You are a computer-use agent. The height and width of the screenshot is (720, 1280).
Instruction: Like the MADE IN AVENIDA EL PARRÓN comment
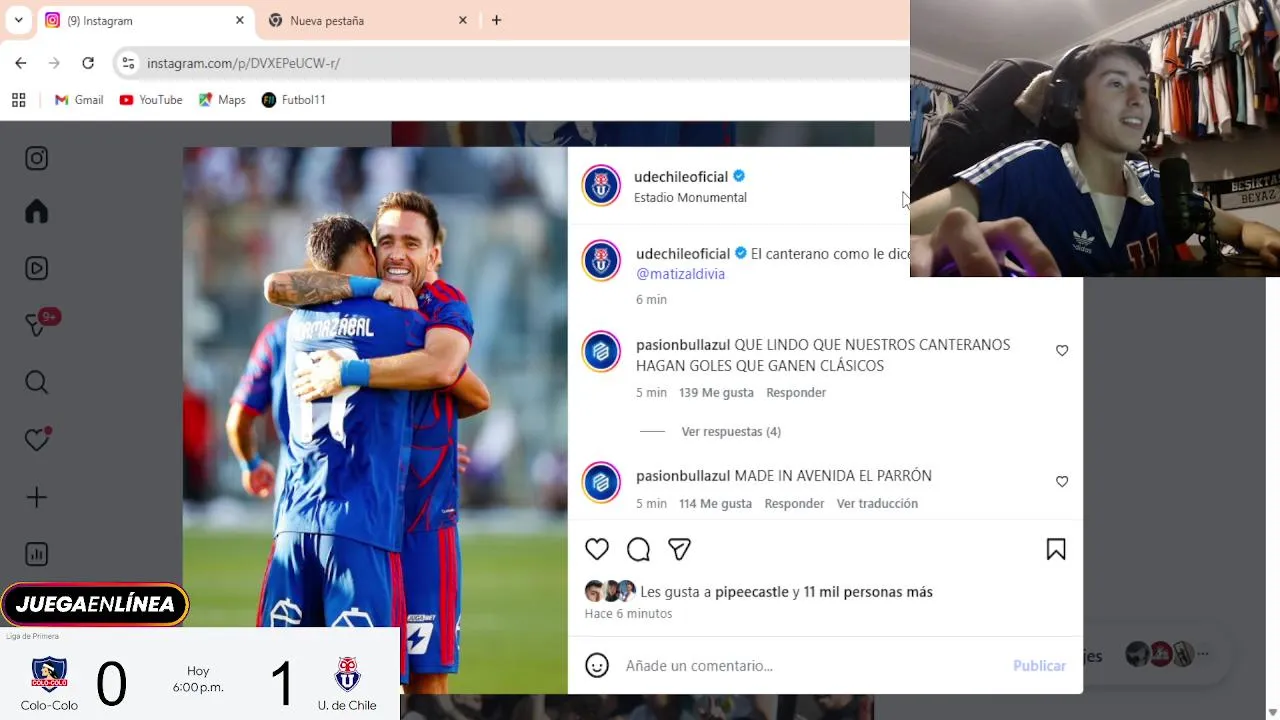click(1062, 481)
